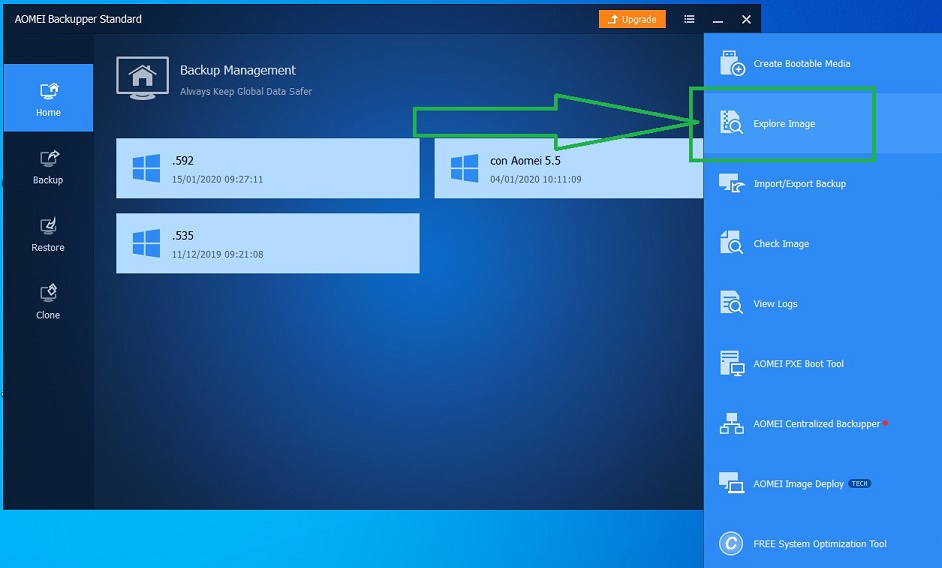The height and width of the screenshot is (568, 942).
Task: Click the View Logs icon
Action: coord(731,302)
